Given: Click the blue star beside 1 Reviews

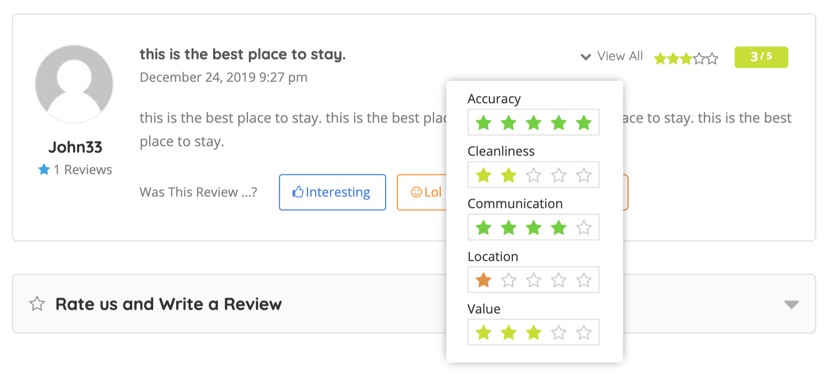Looking at the screenshot, I should click(44, 169).
